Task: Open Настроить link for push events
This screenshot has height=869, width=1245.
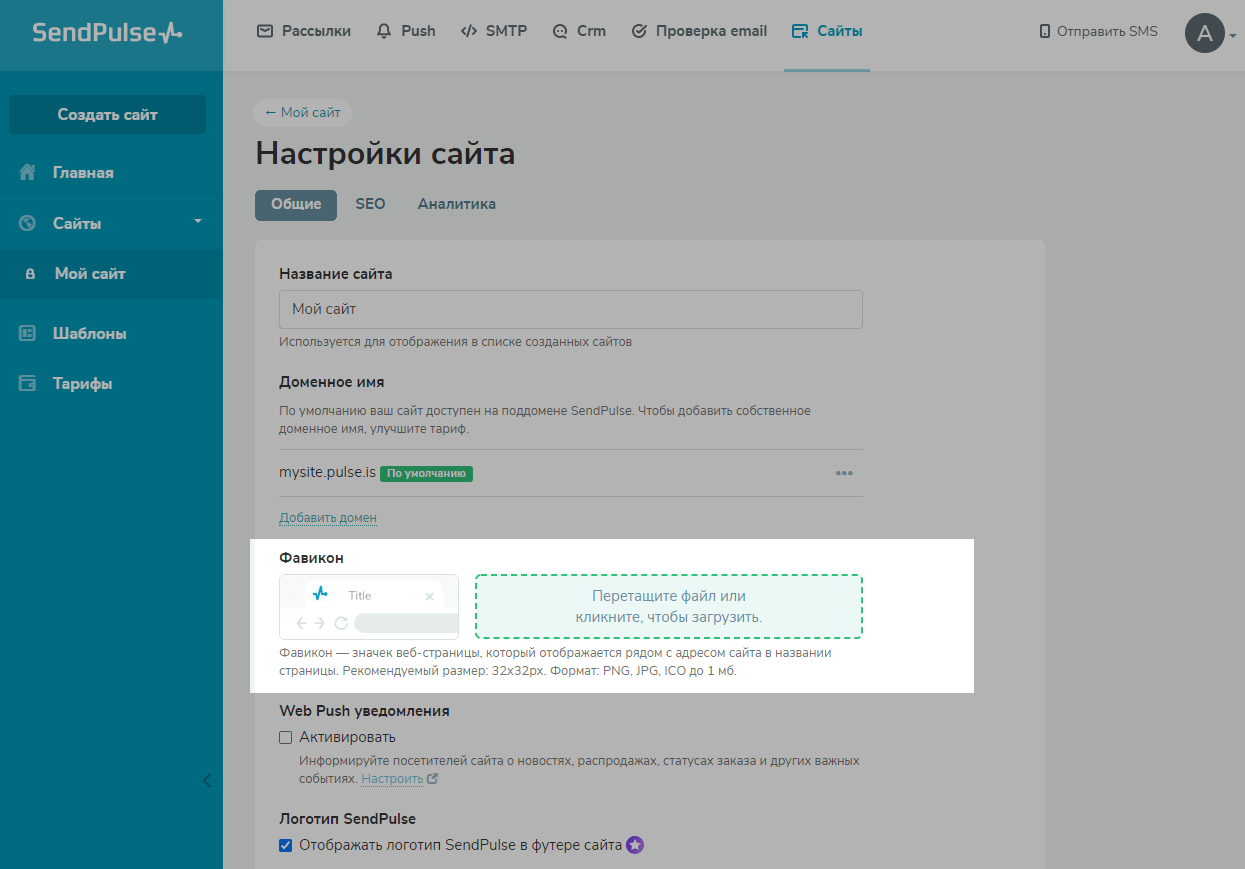Action: 392,778
